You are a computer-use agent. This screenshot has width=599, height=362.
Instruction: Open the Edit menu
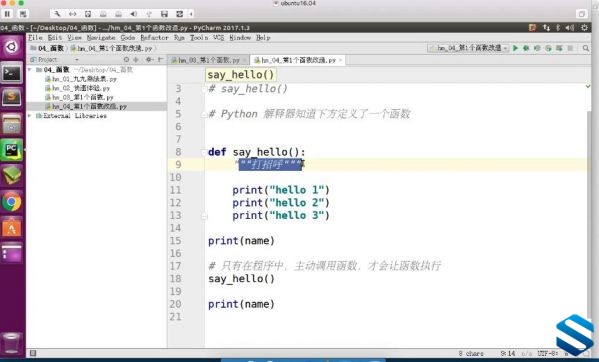[55, 37]
